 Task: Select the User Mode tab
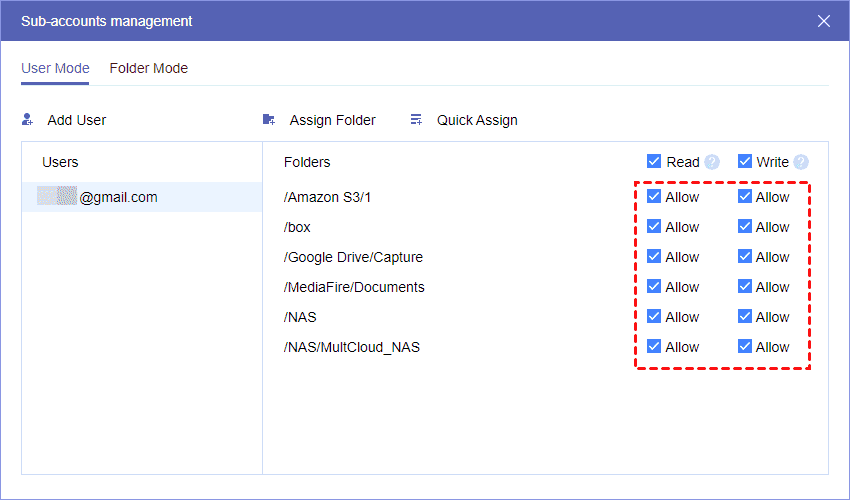pos(55,68)
